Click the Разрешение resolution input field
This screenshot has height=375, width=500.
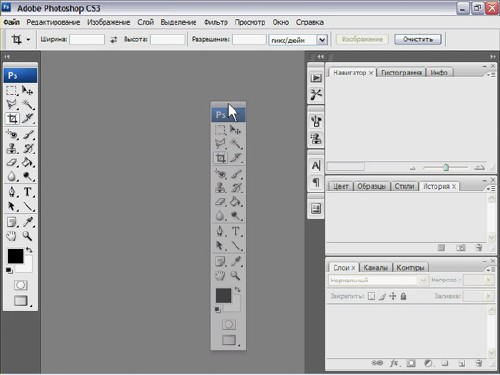point(249,40)
